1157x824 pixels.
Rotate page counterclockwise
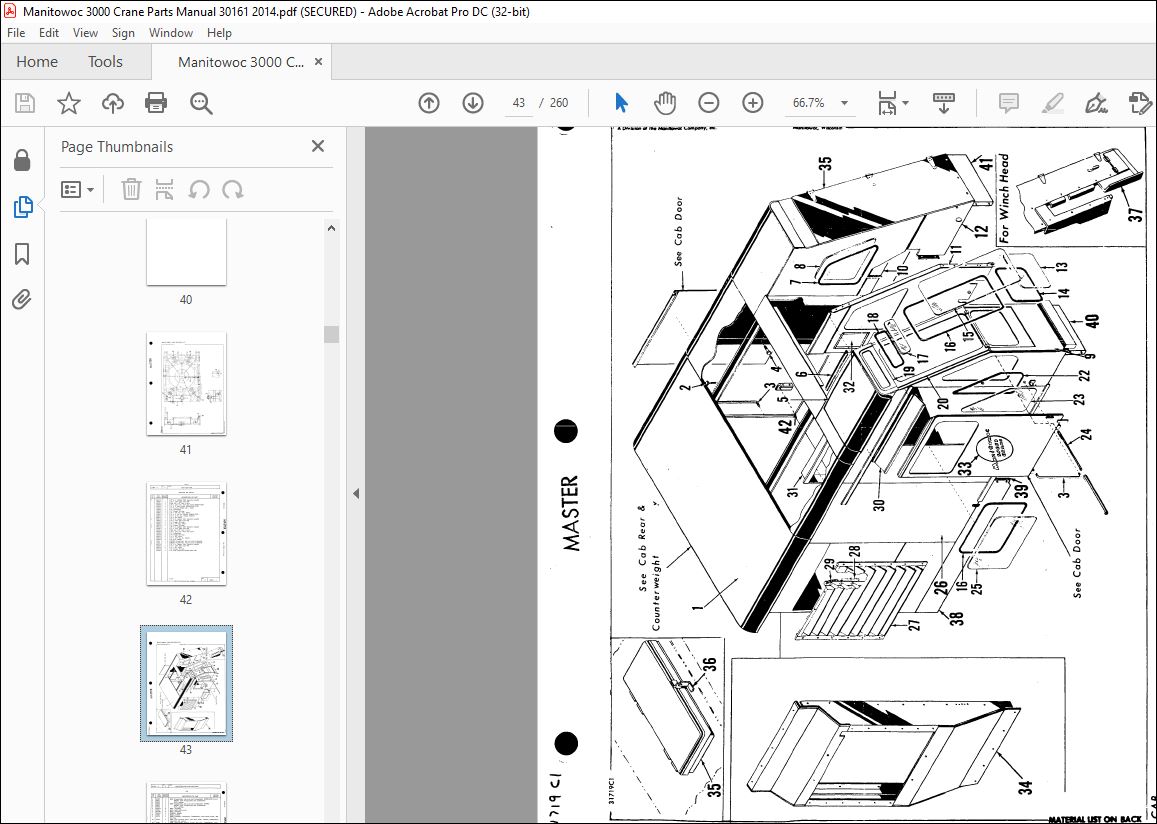(x=198, y=190)
